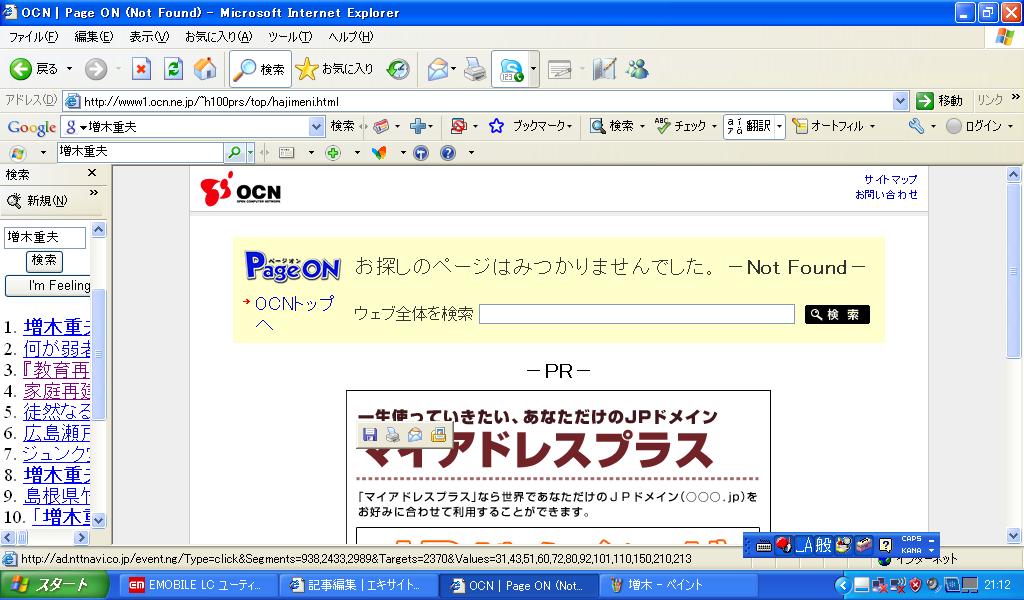Open the Messenger people icon
The height and width of the screenshot is (600, 1024).
click(637, 69)
